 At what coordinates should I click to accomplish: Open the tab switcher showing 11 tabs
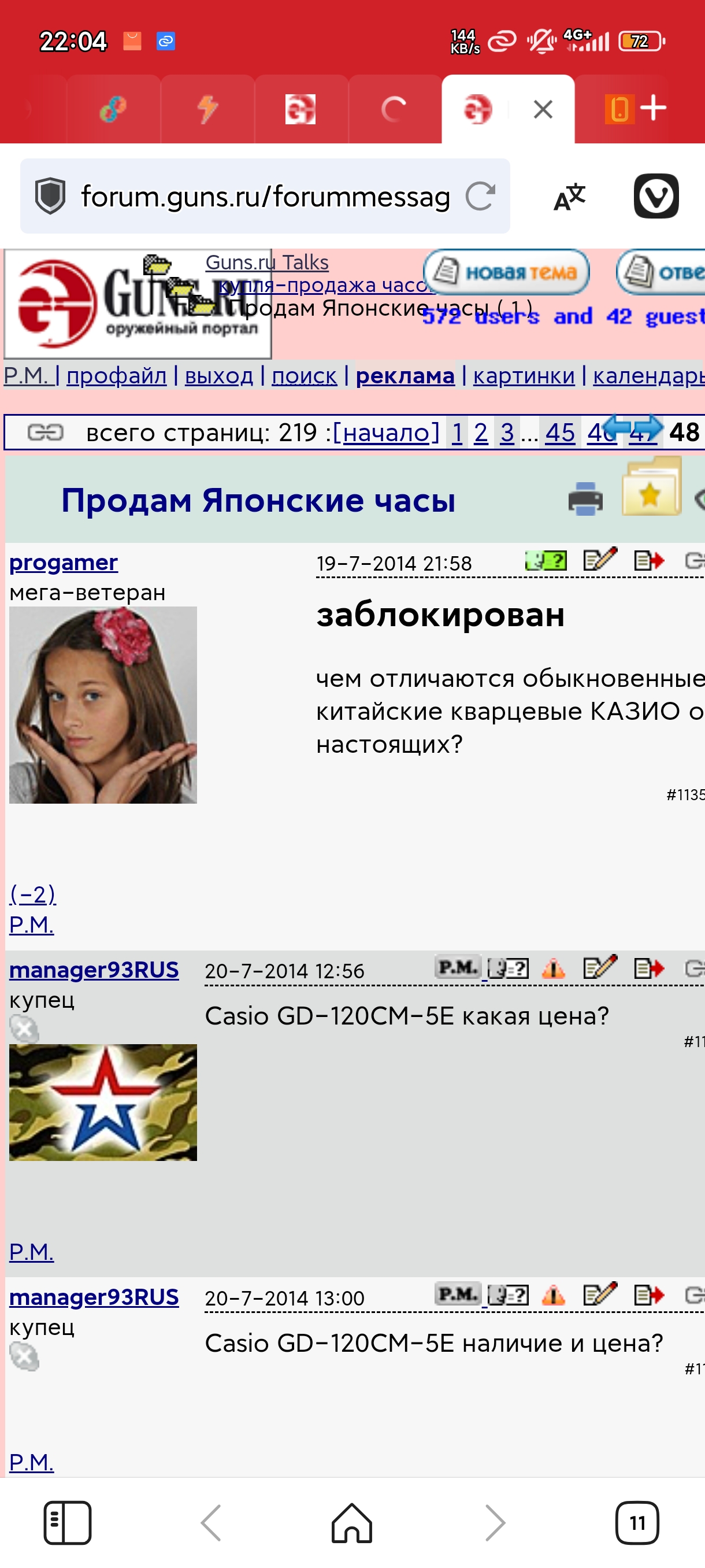coord(637,1522)
